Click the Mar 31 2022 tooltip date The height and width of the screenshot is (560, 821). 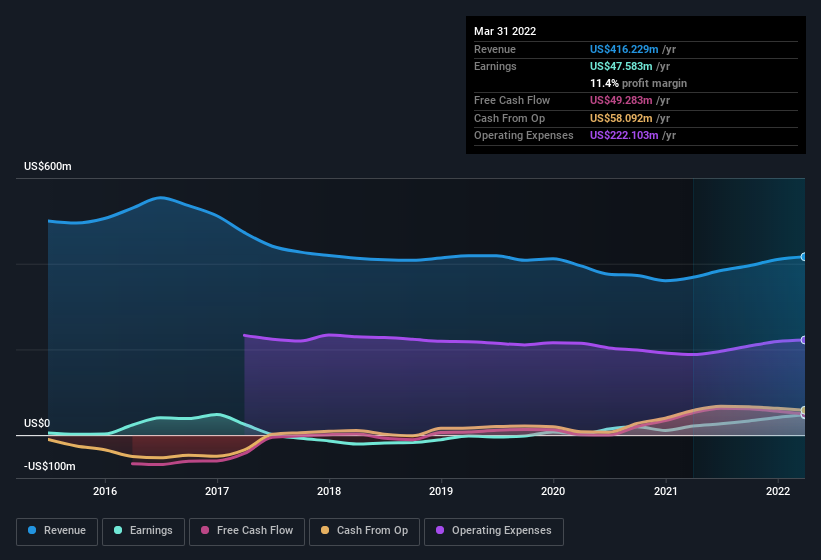click(x=505, y=31)
